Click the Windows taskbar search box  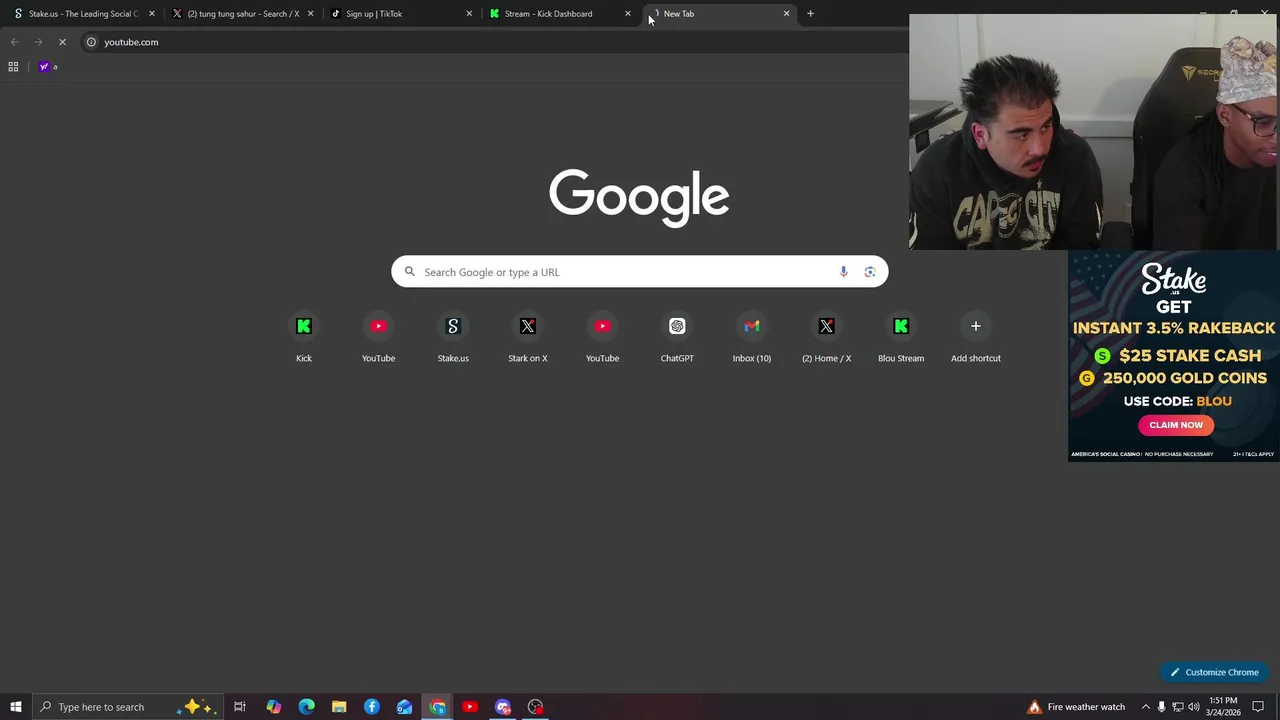tap(128, 707)
